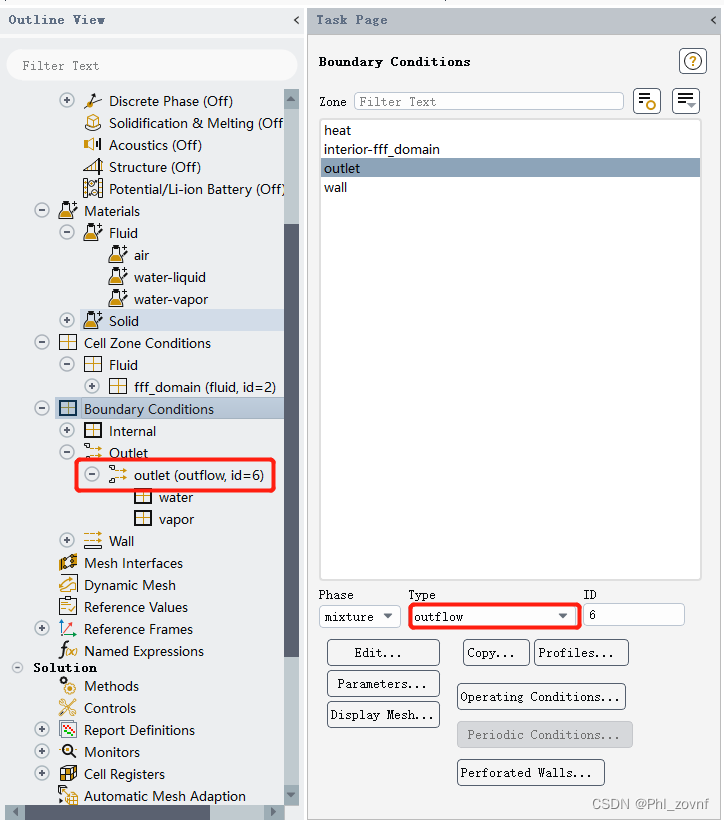Open the Type outflow dropdown

pos(494,617)
